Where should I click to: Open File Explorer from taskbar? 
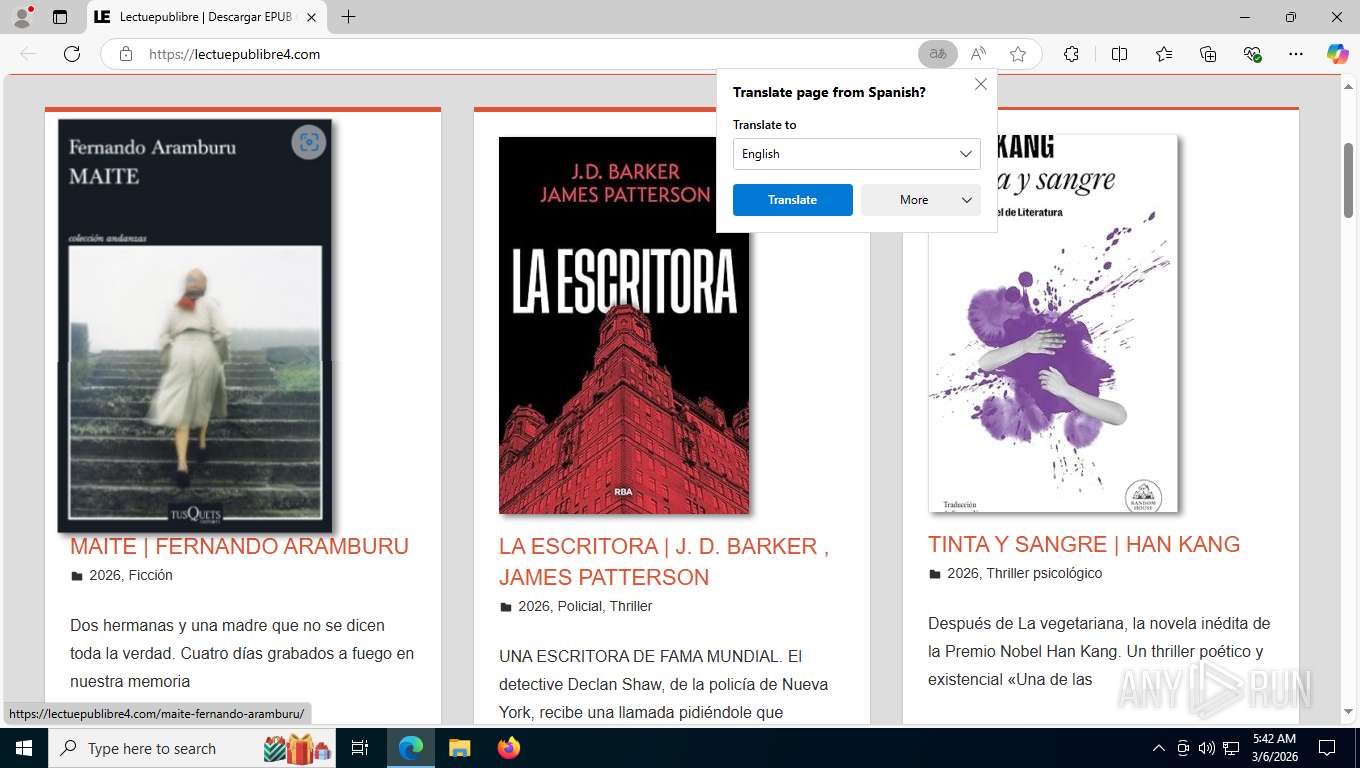pyautogui.click(x=459, y=748)
